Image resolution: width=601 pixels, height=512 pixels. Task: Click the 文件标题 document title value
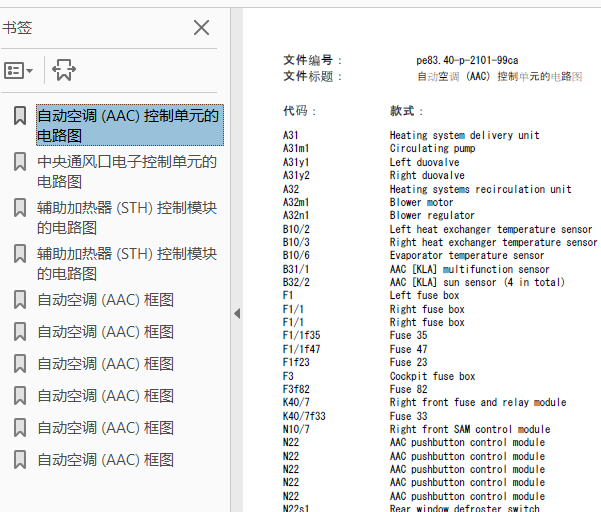click(499, 76)
